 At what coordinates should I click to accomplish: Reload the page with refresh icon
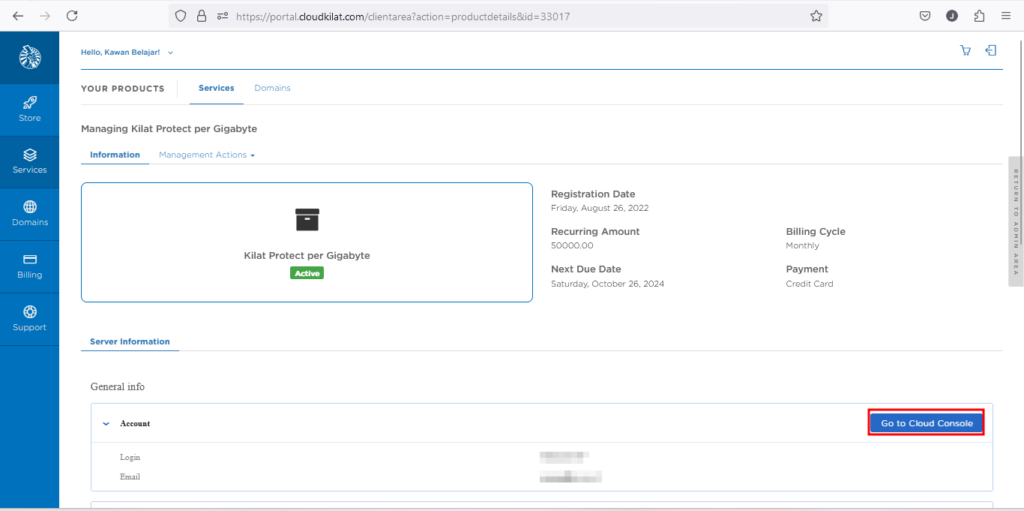pyautogui.click(x=72, y=16)
